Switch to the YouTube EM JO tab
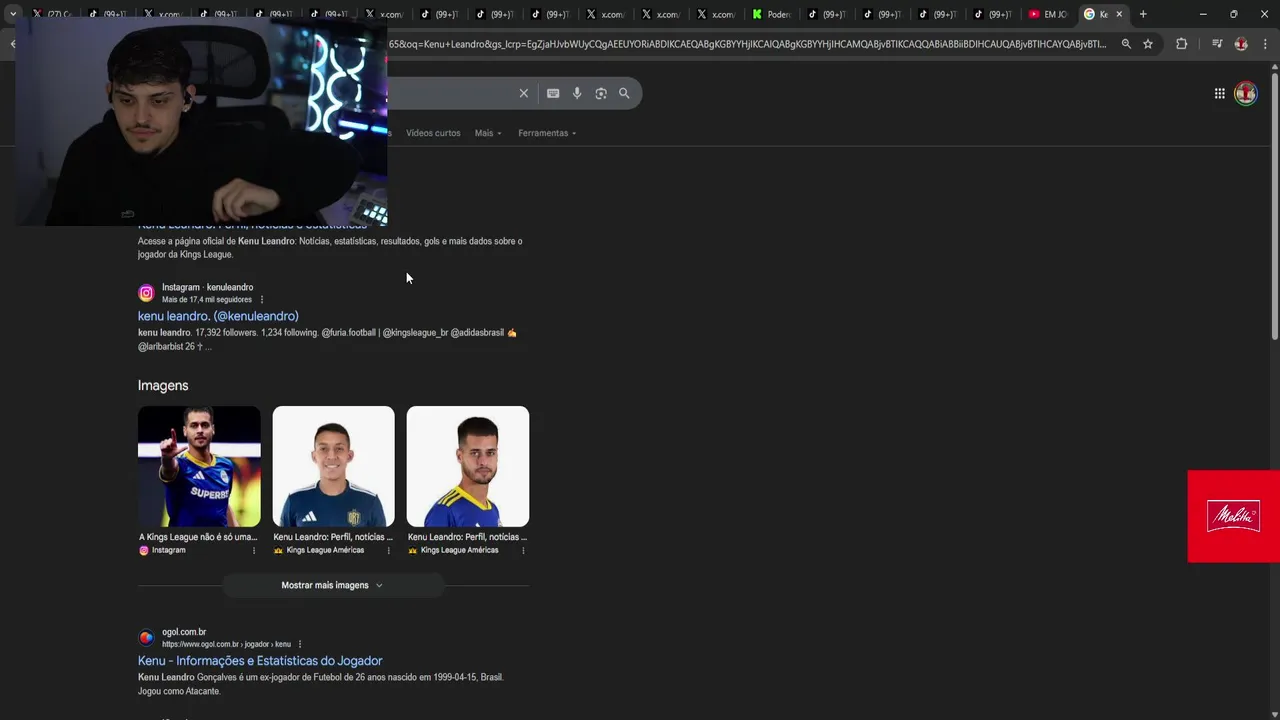 [1048, 14]
